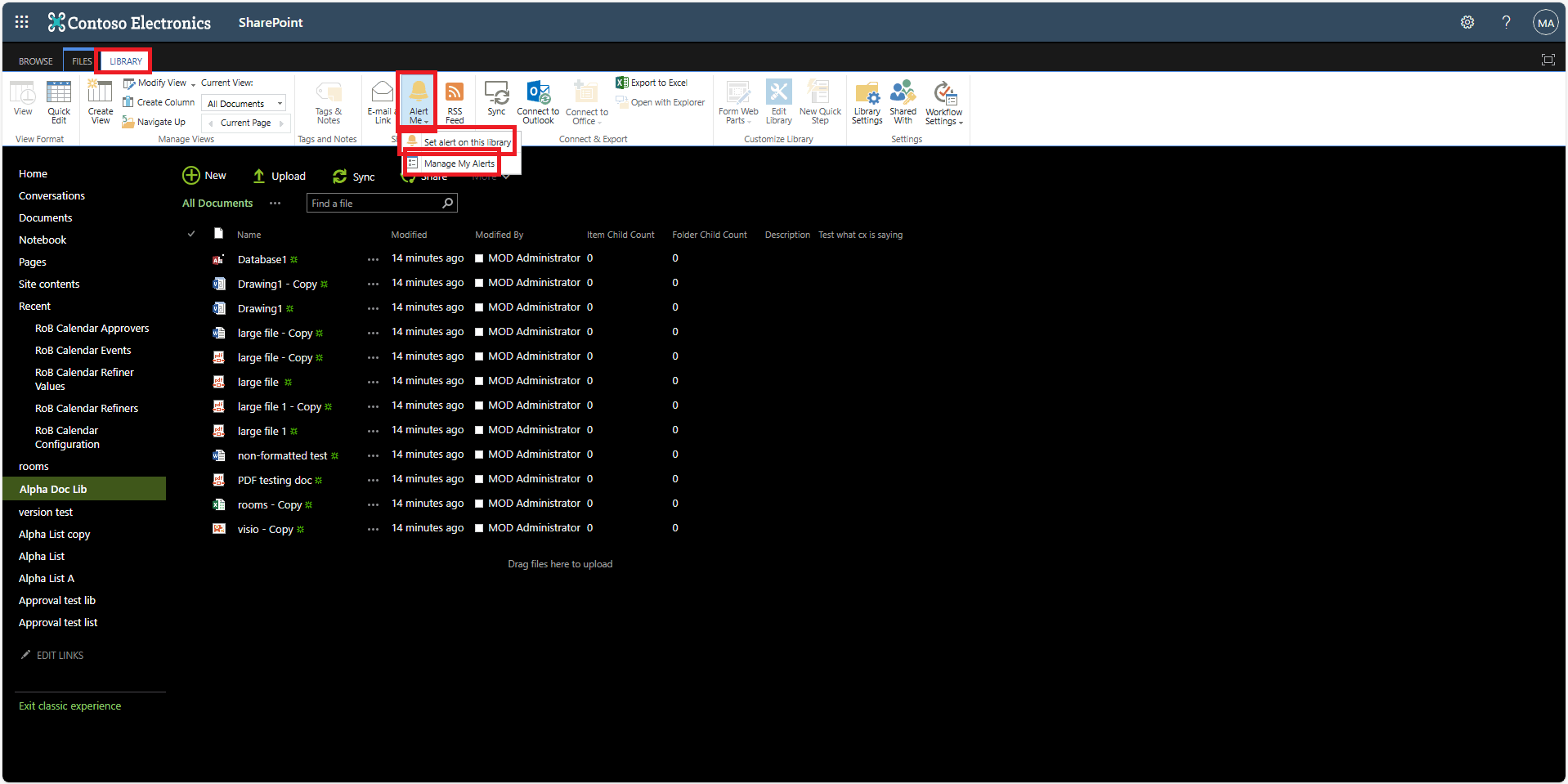Click the Sync ribbon icon
The height and width of the screenshot is (784, 1568).
point(496,99)
